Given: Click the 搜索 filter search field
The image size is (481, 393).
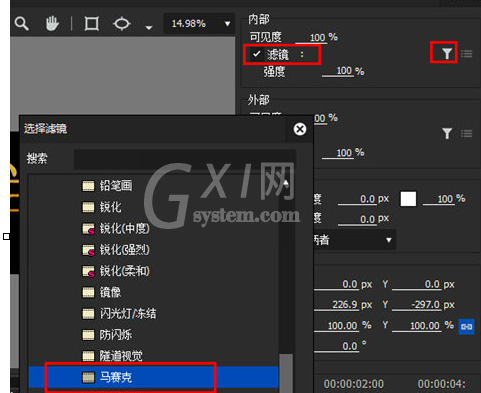Looking at the screenshot, I should [x=185, y=159].
